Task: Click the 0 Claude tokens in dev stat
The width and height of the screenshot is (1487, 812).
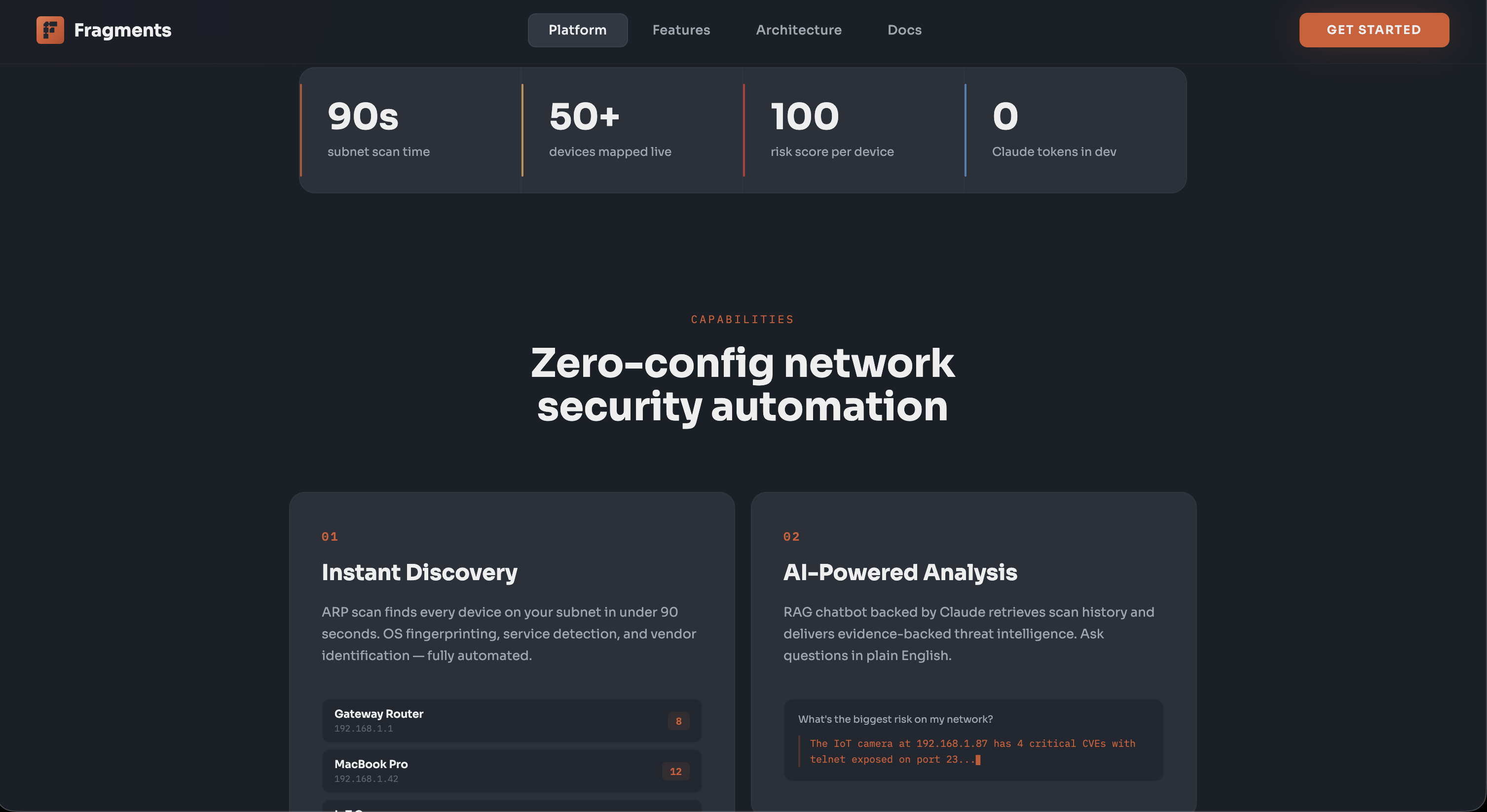Action: (1075, 130)
